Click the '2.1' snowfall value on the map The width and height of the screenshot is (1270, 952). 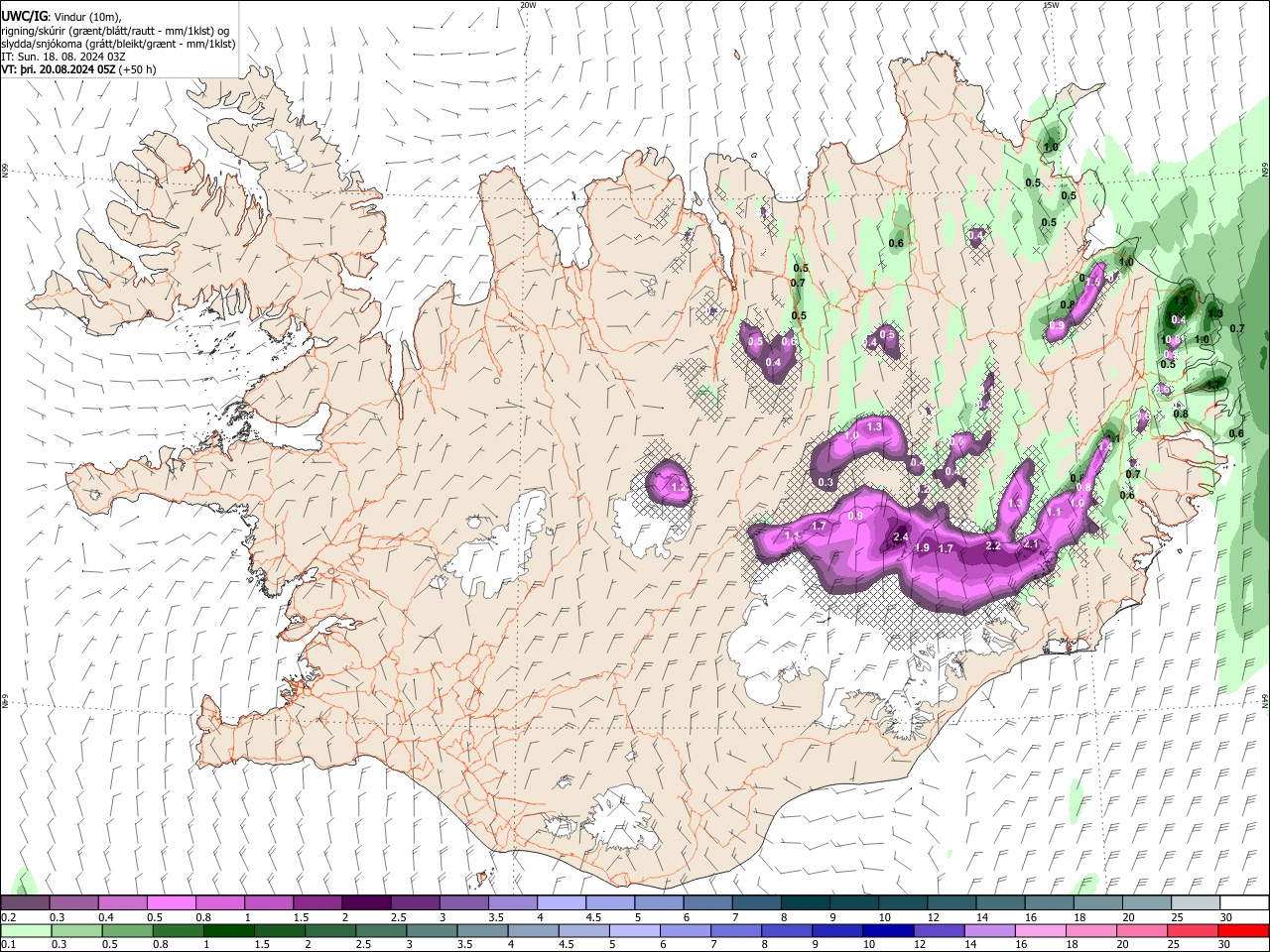(1030, 543)
